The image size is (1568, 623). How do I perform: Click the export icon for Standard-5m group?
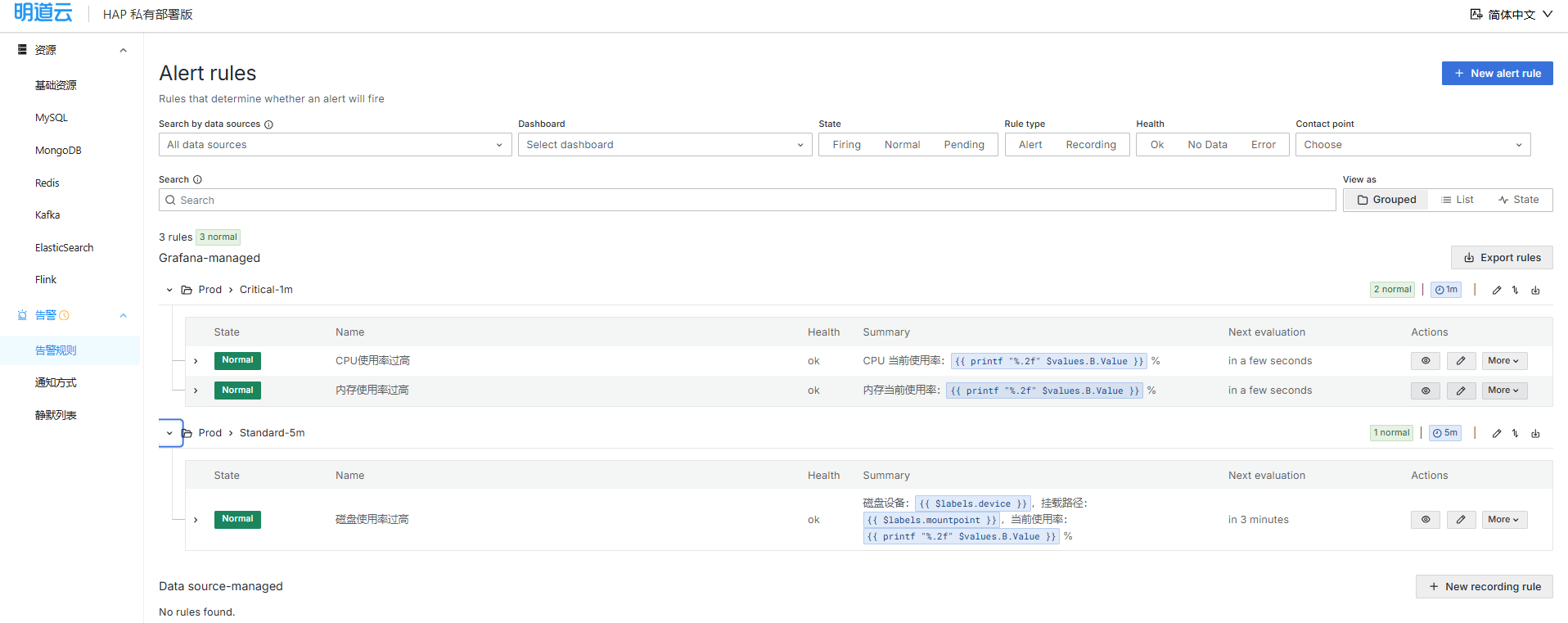[x=1535, y=433]
